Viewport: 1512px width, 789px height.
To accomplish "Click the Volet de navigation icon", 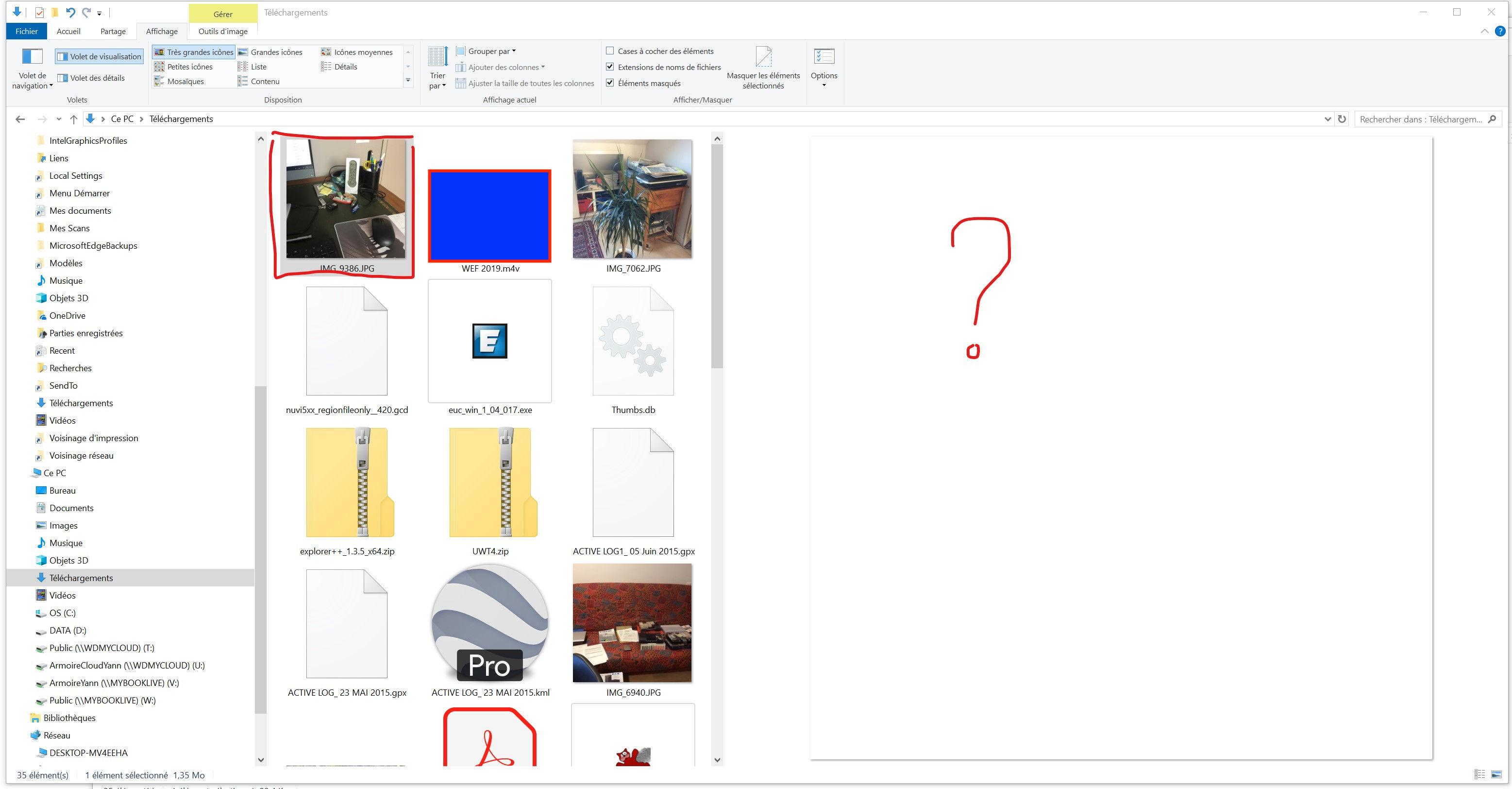I will point(32,57).
